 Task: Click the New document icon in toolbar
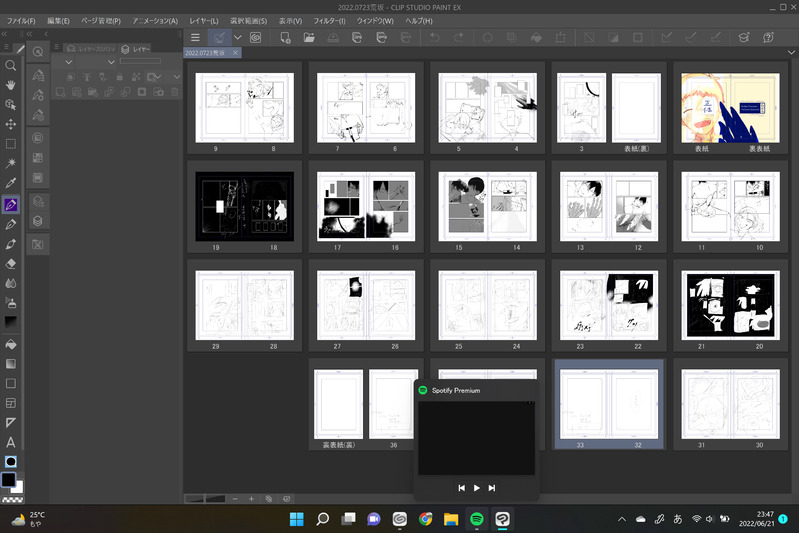pos(285,37)
